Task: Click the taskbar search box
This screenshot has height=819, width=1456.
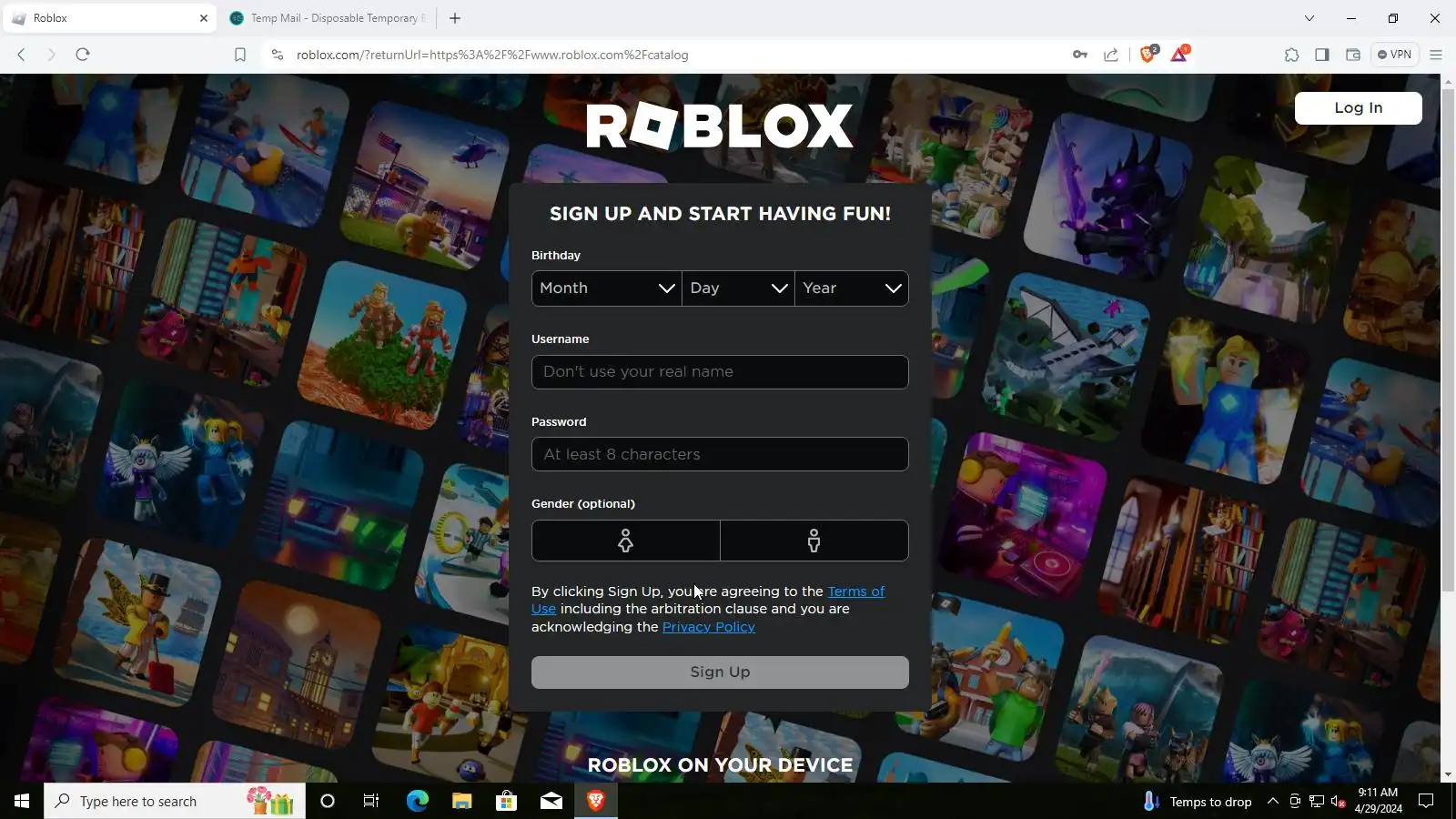Action: click(175, 801)
